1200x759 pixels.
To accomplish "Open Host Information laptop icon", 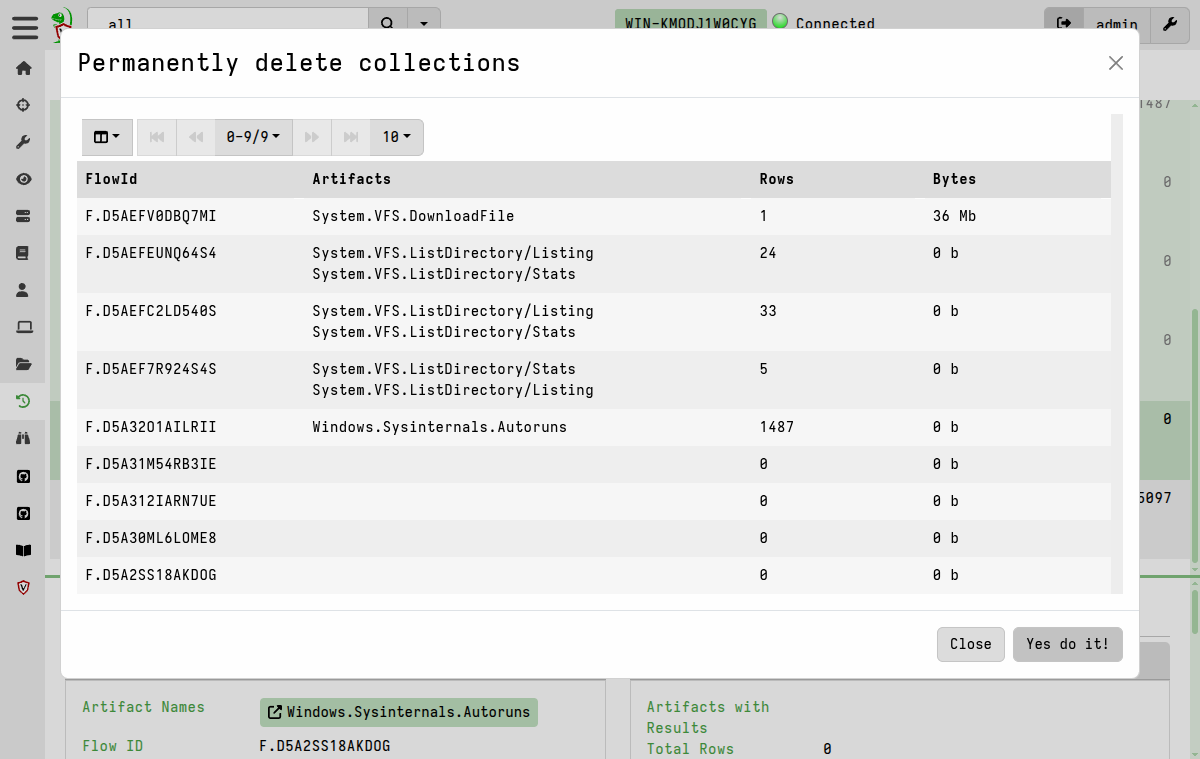I will coord(23,326).
